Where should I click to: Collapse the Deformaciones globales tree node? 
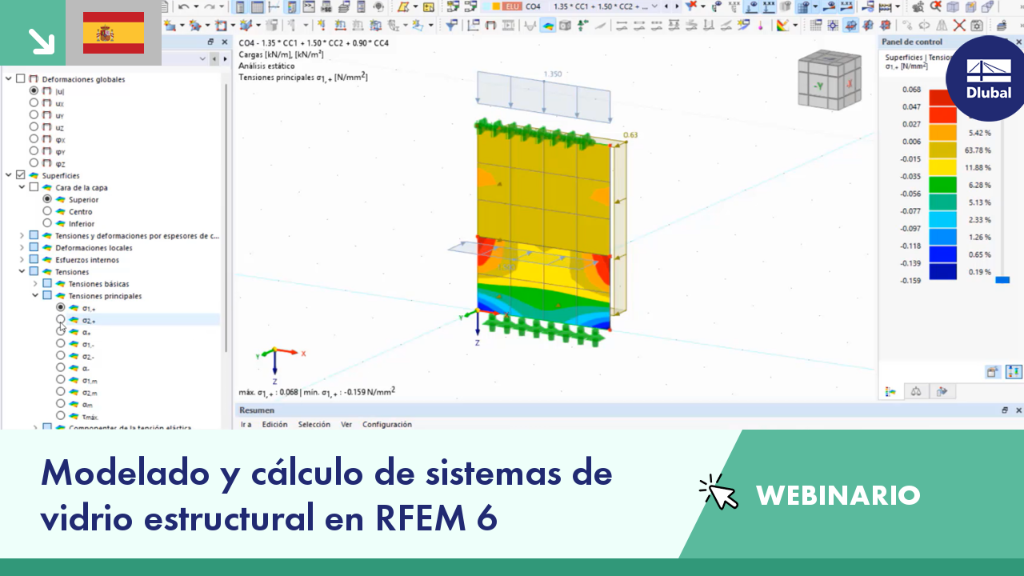coord(8,78)
